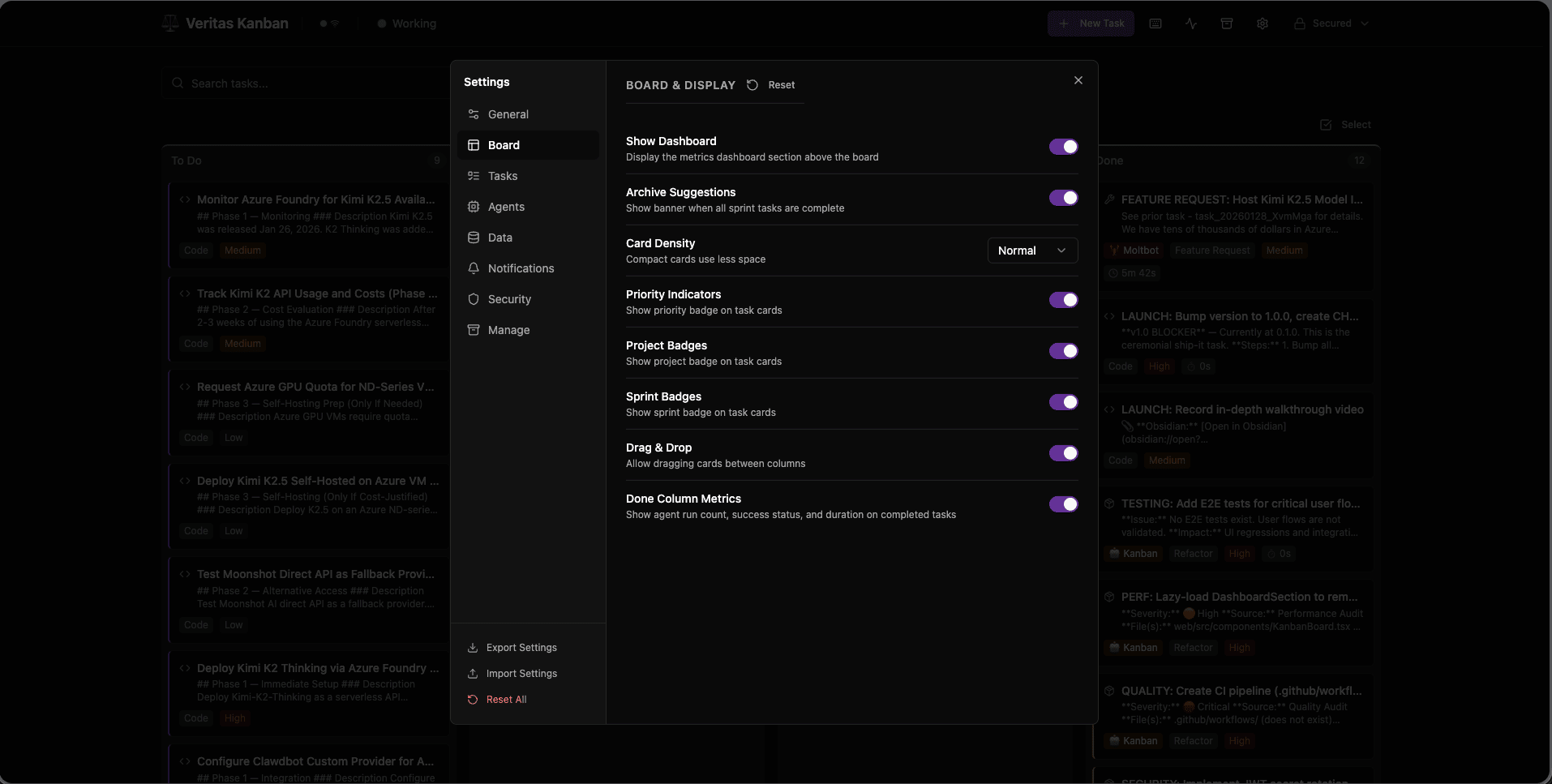Switch to the Tasks settings section
This screenshot has height=784, width=1552.
(x=503, y=176)
